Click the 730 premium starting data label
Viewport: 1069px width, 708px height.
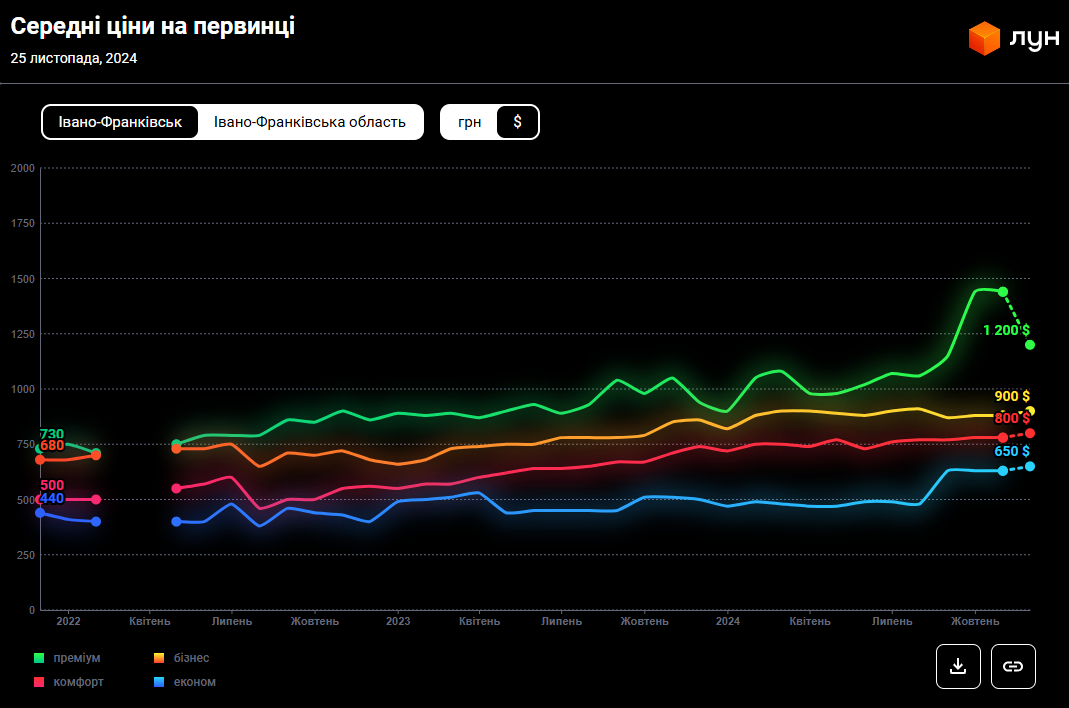pos(52,434)
